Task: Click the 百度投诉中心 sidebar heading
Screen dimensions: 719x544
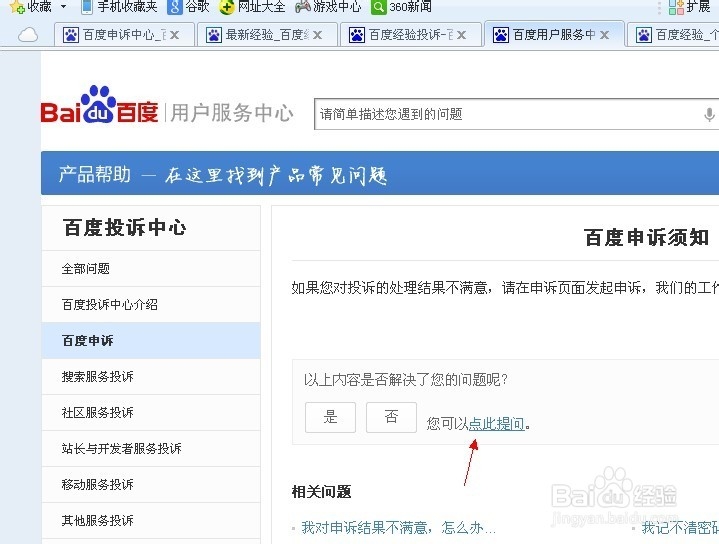Action: (x=125, y=228)
